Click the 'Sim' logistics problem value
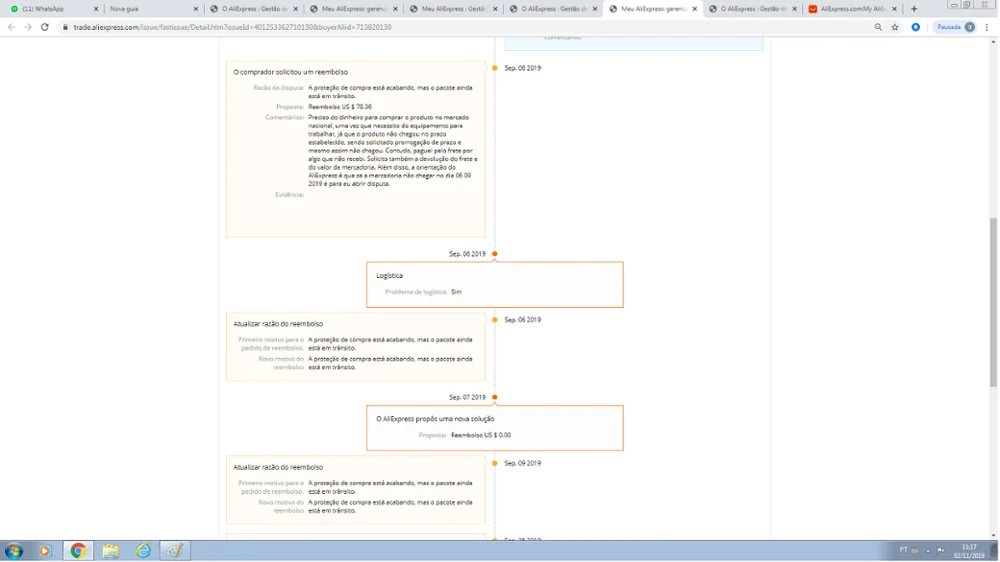 click(x=457, y=292)
